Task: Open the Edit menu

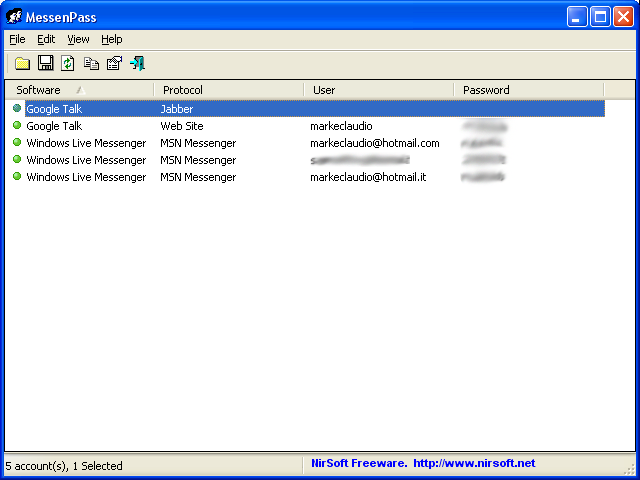Action: (46, 39)
